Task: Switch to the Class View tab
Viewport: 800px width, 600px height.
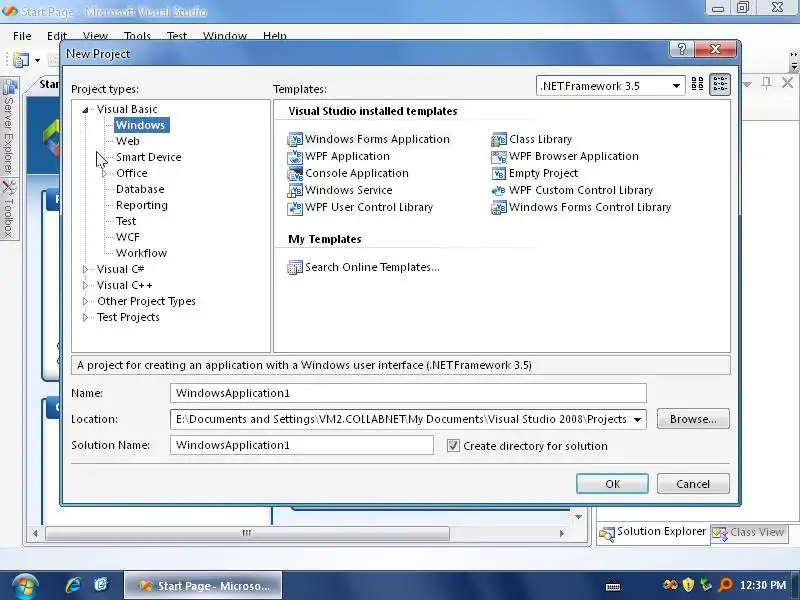Action: (749, 533)
